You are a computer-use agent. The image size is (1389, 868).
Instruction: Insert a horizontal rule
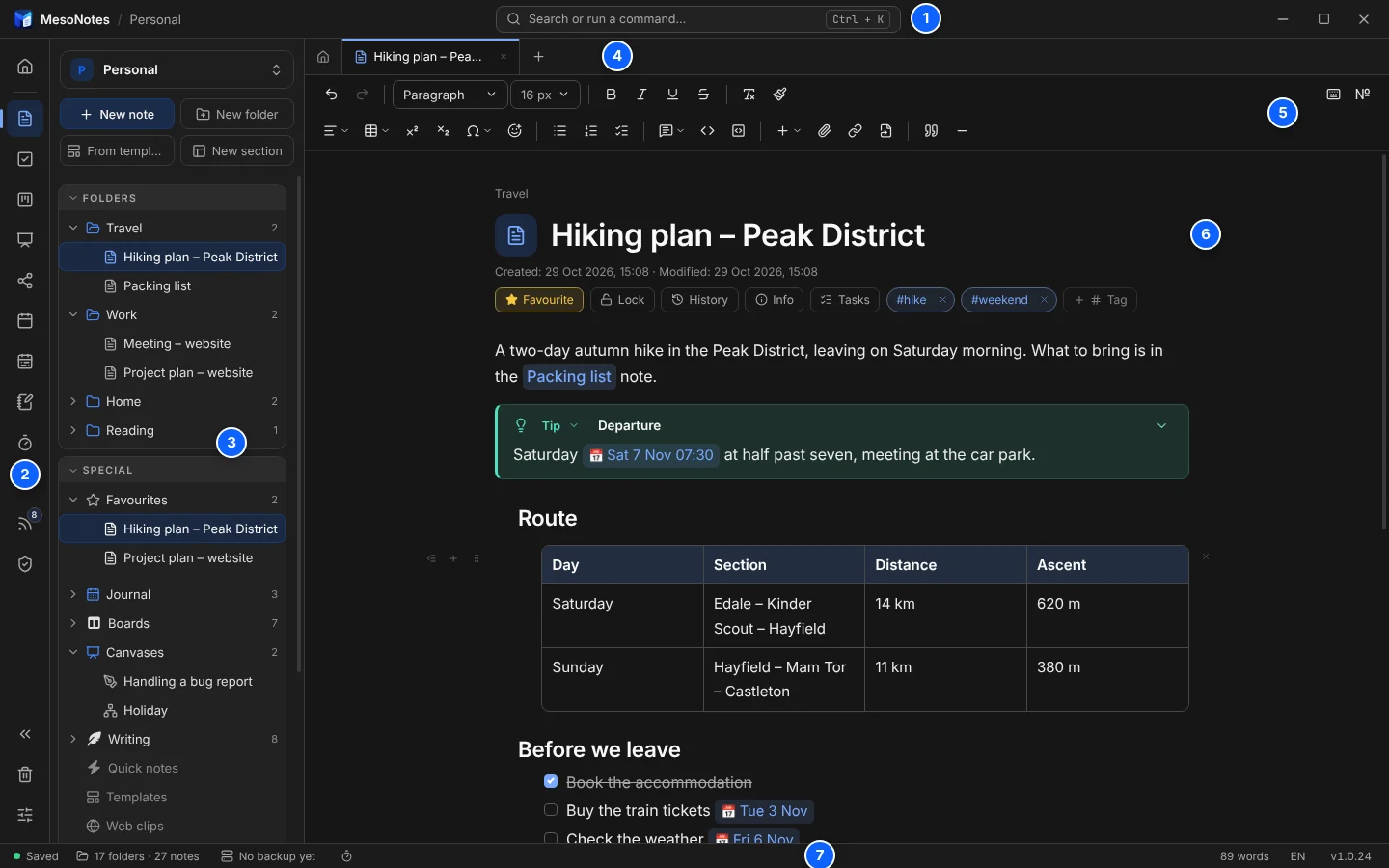[963, 131]
